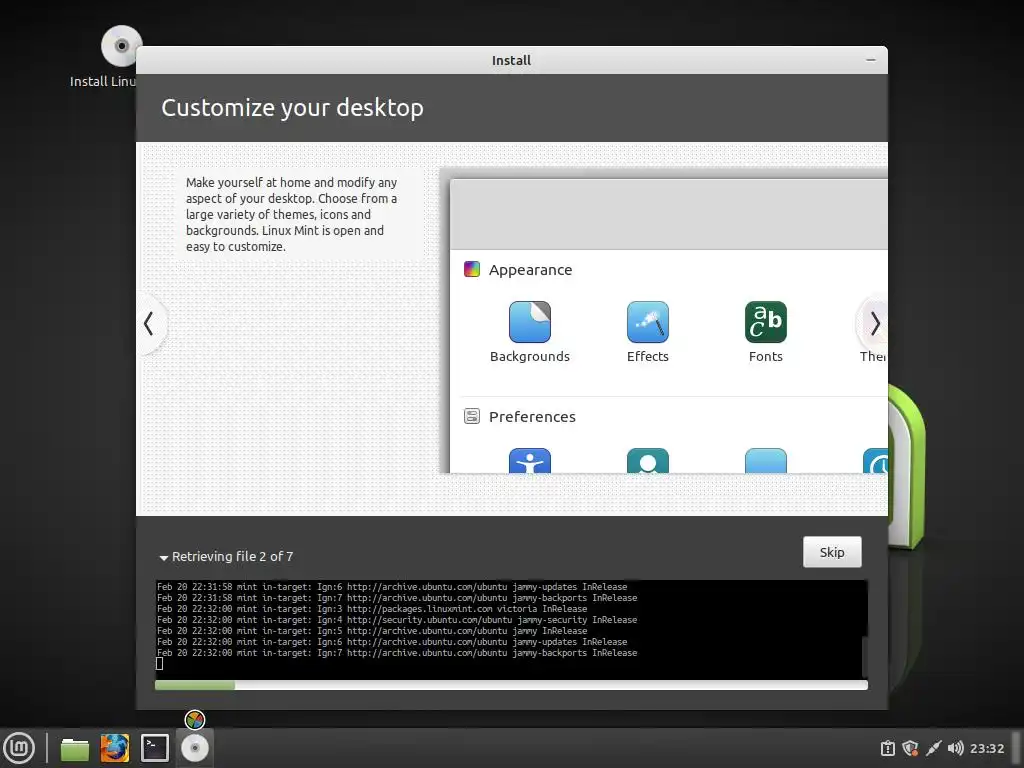Viewport: 1024px width, 768px height.
Task: Advance slideshow with right arrow
Action: point(874,323)
